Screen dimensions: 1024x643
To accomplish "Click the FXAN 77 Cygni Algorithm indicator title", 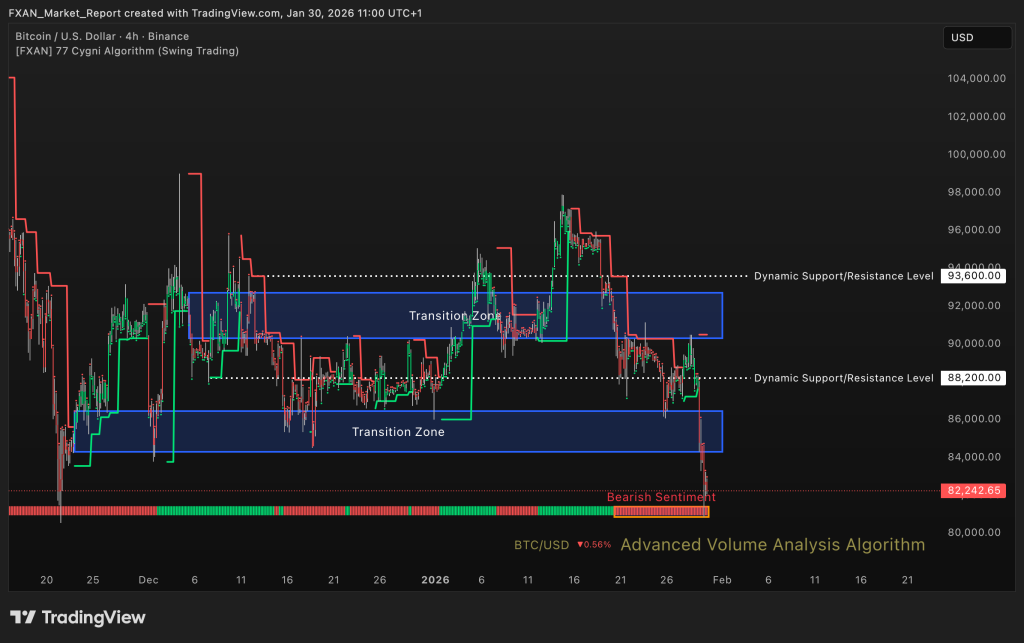I will (x=127, y=50).
